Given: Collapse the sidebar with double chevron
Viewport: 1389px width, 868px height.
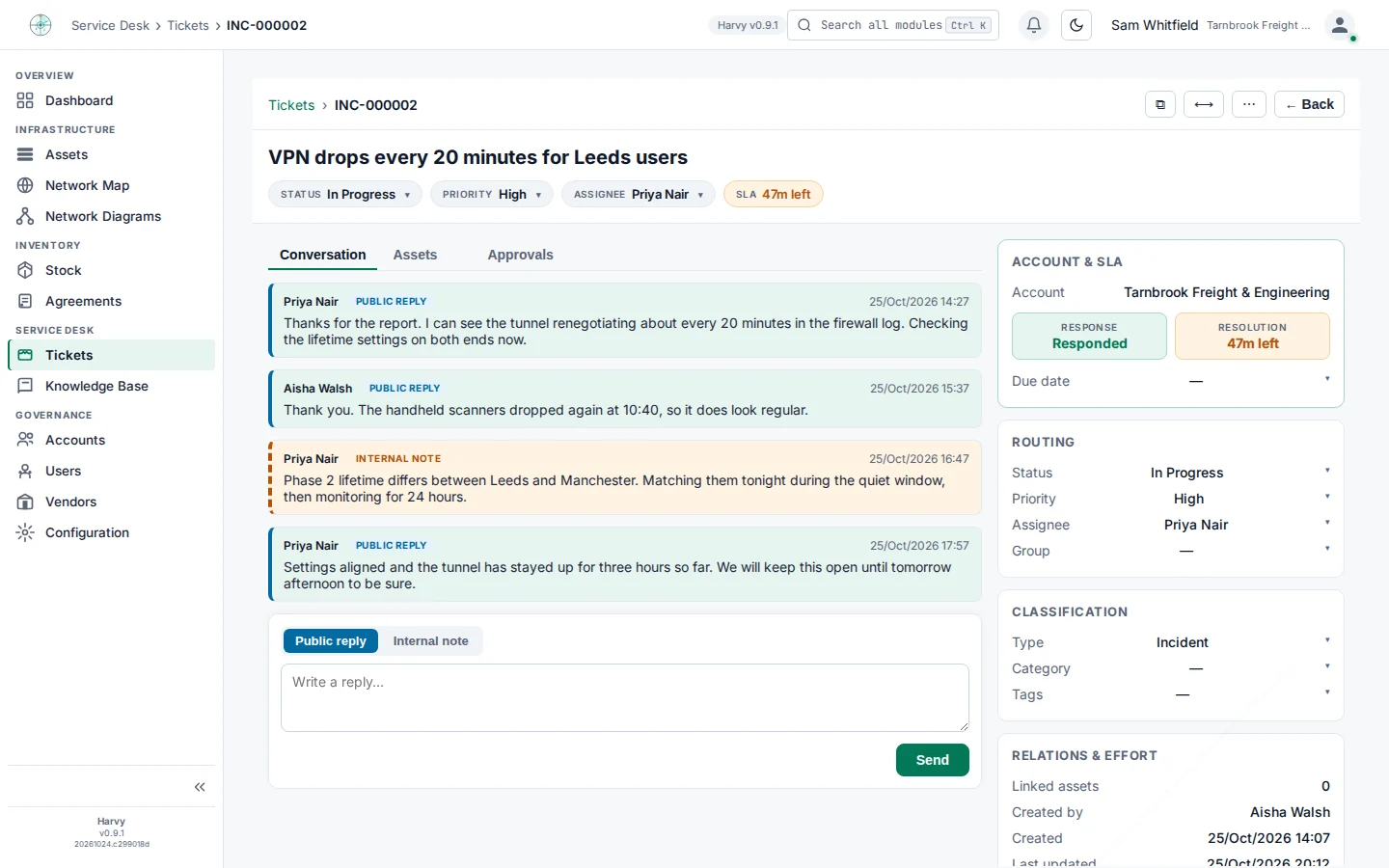Looking at the screenshot, I should click(x=200, y=787).
